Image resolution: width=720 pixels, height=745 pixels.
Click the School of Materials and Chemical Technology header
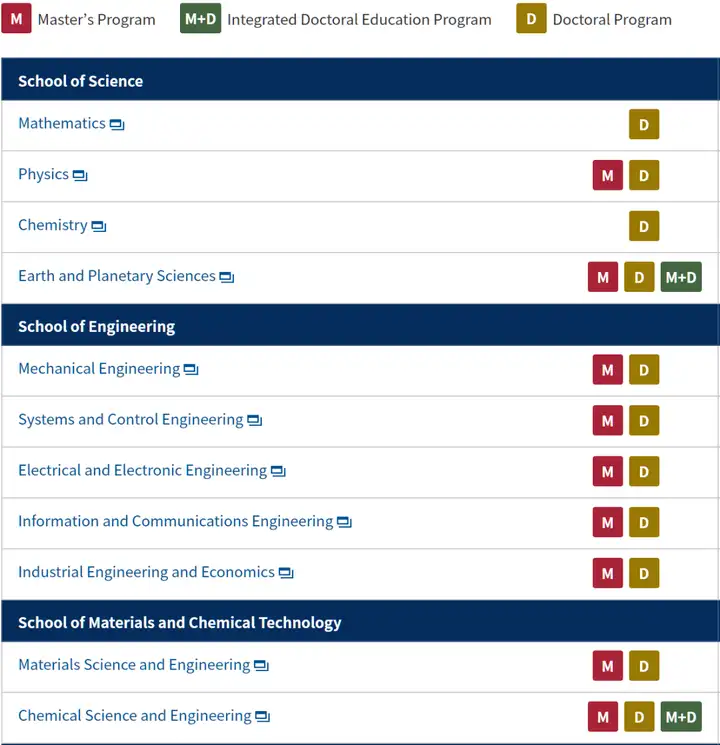click(360, 621)
